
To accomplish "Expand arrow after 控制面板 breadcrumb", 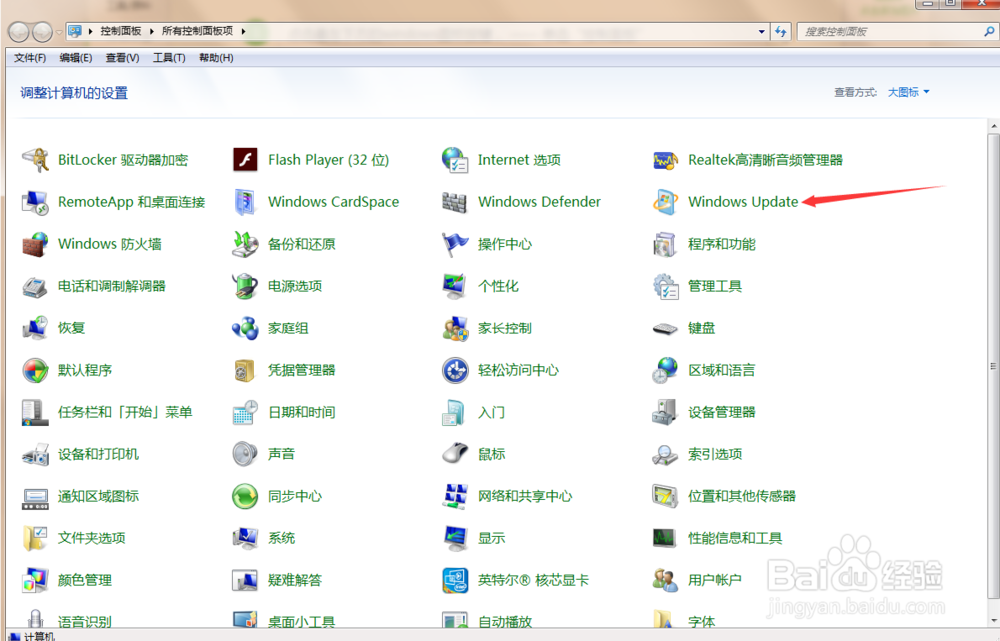I will [x=152, y=31].
